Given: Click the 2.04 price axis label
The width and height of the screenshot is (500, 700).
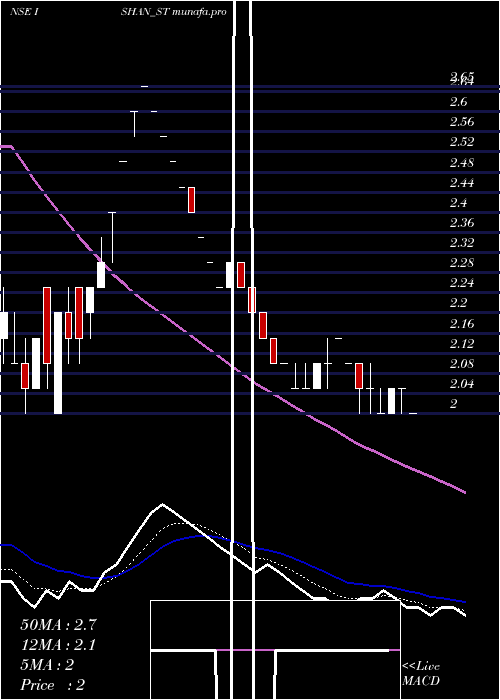Looking at the screenshot, I should click(x=462, y=383).
